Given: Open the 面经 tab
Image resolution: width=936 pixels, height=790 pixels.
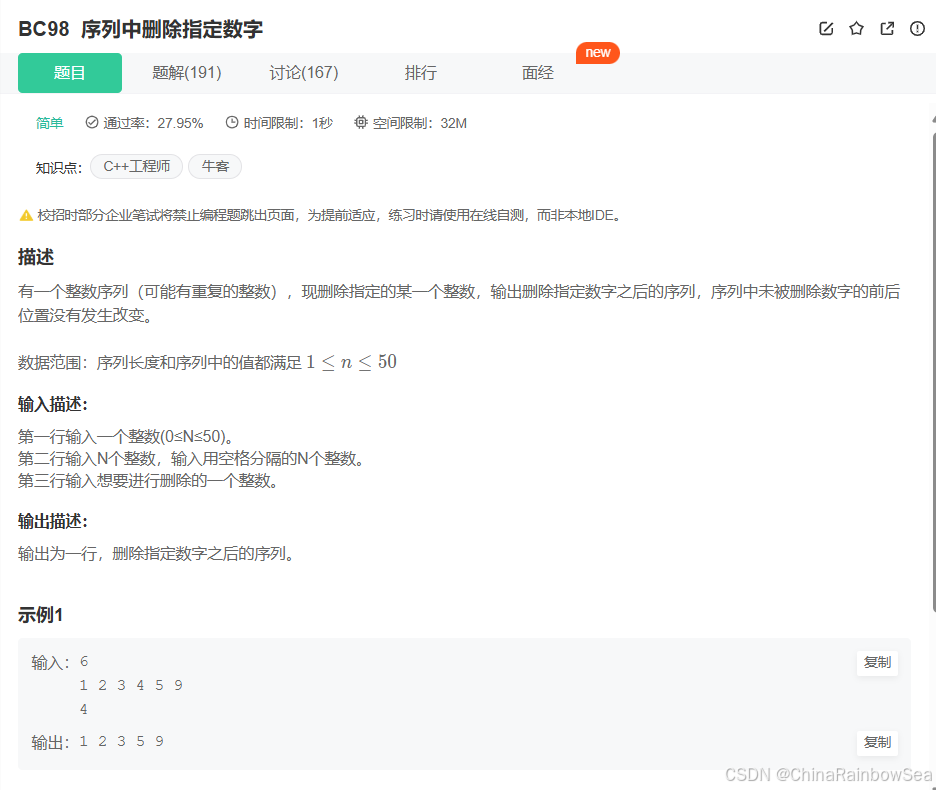Looking at the screenshot, I should (538, 73).
